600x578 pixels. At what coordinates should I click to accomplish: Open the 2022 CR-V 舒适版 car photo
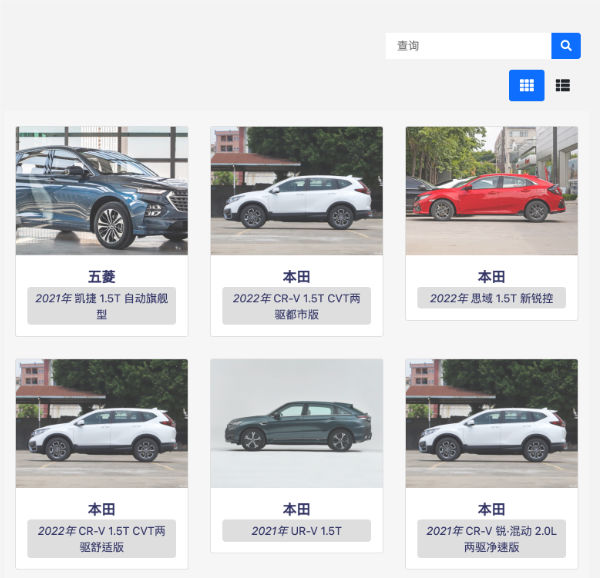click(x=102, y=423)
